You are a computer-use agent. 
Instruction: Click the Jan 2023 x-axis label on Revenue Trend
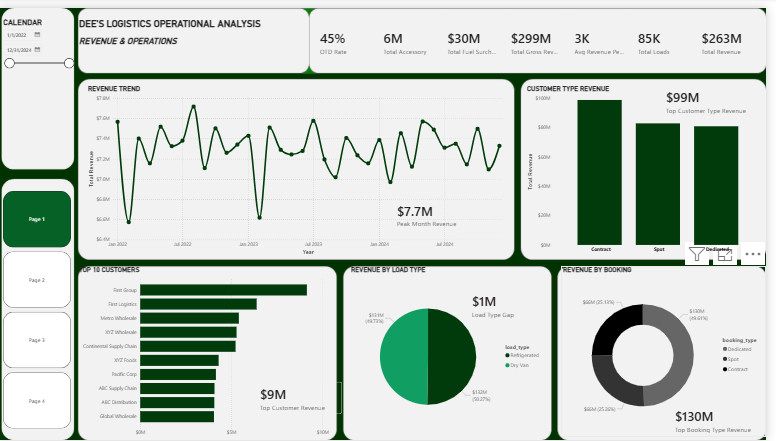click(248, 244)
